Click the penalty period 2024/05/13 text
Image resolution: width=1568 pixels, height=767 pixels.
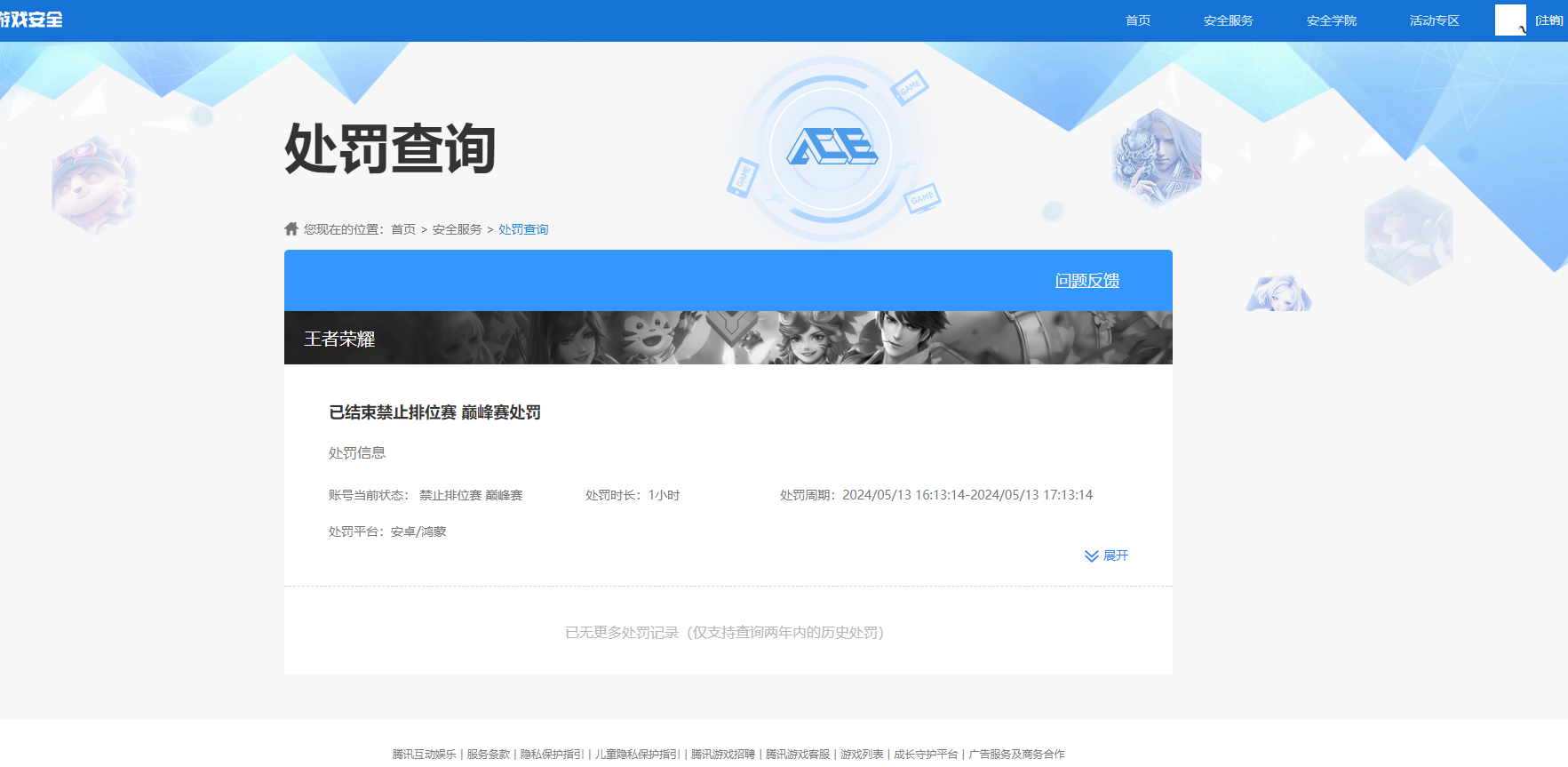pos(936,495)
